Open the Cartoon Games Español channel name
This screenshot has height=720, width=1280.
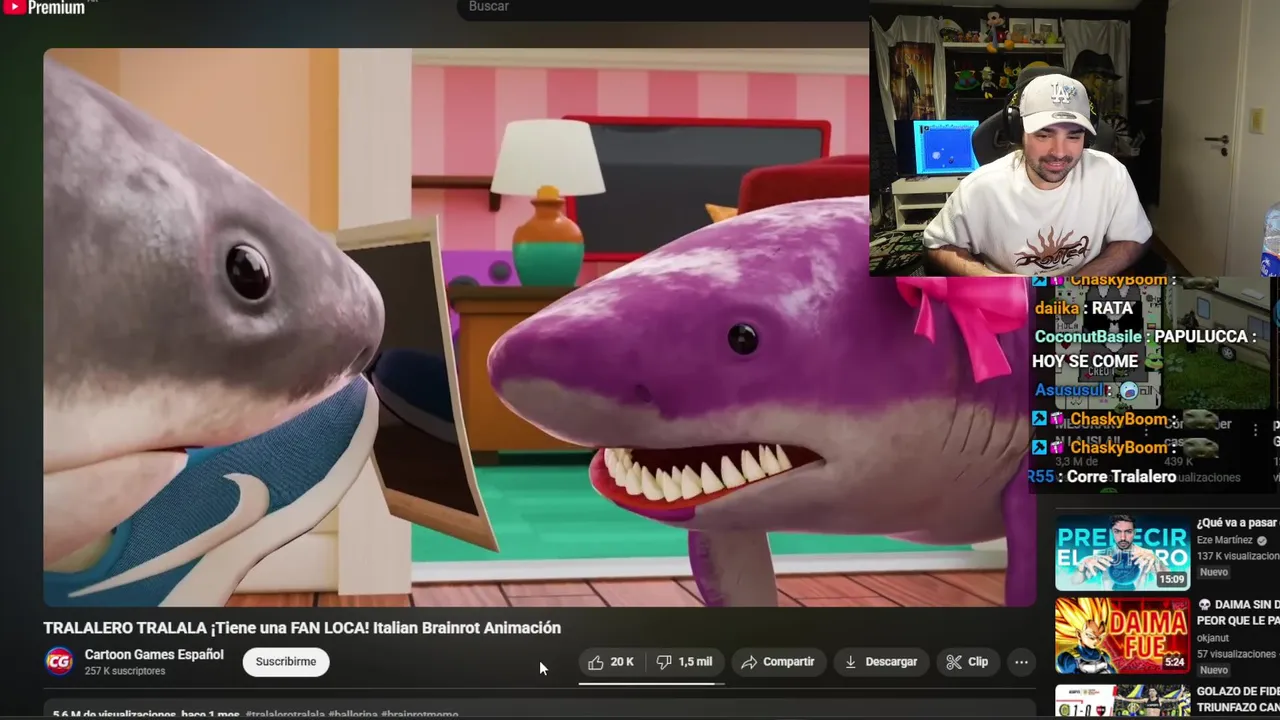(154, 655)
